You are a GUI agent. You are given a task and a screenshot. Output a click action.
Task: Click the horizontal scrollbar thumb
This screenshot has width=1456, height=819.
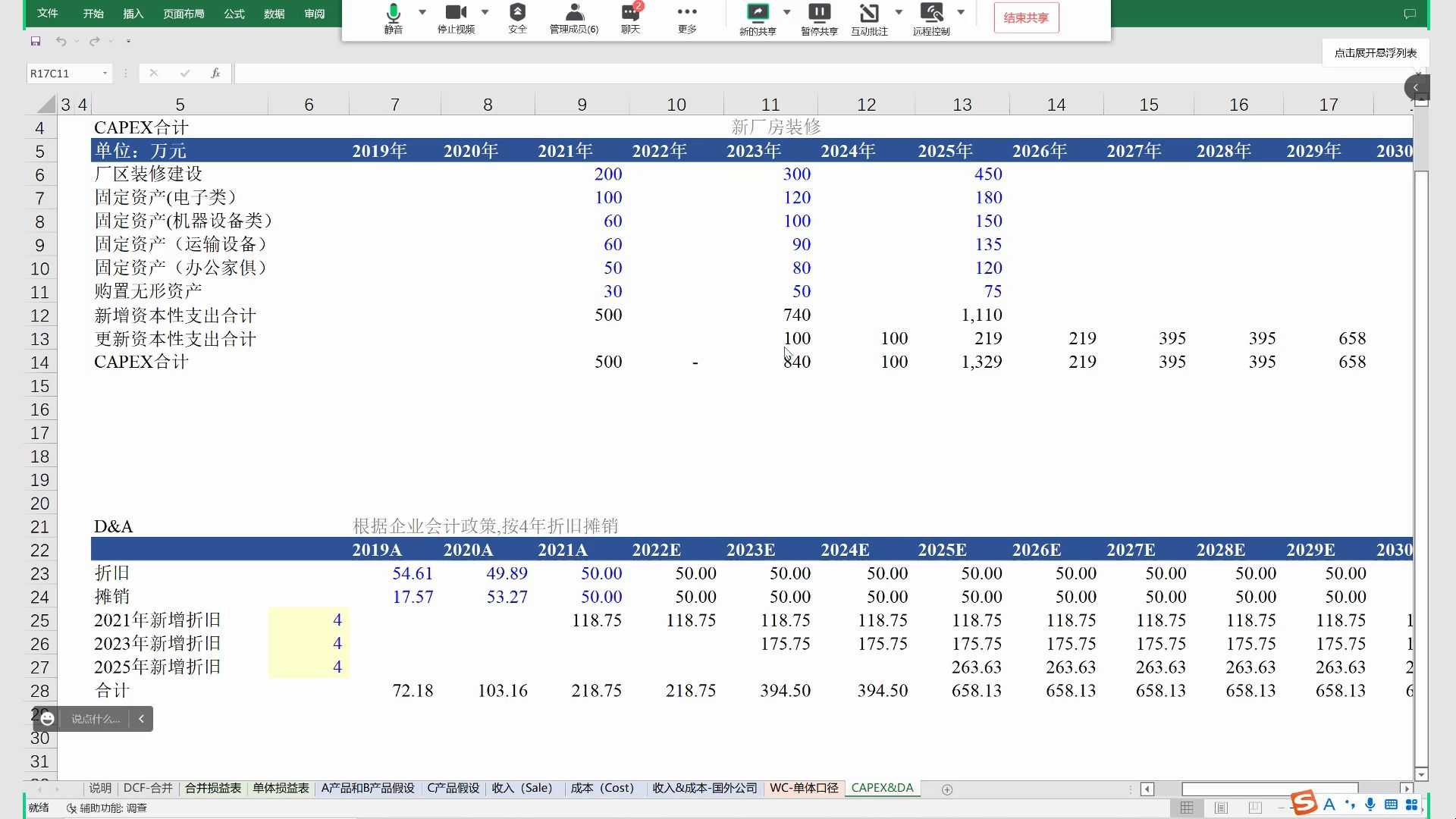pyautogui.click(x=1269, y=789)
